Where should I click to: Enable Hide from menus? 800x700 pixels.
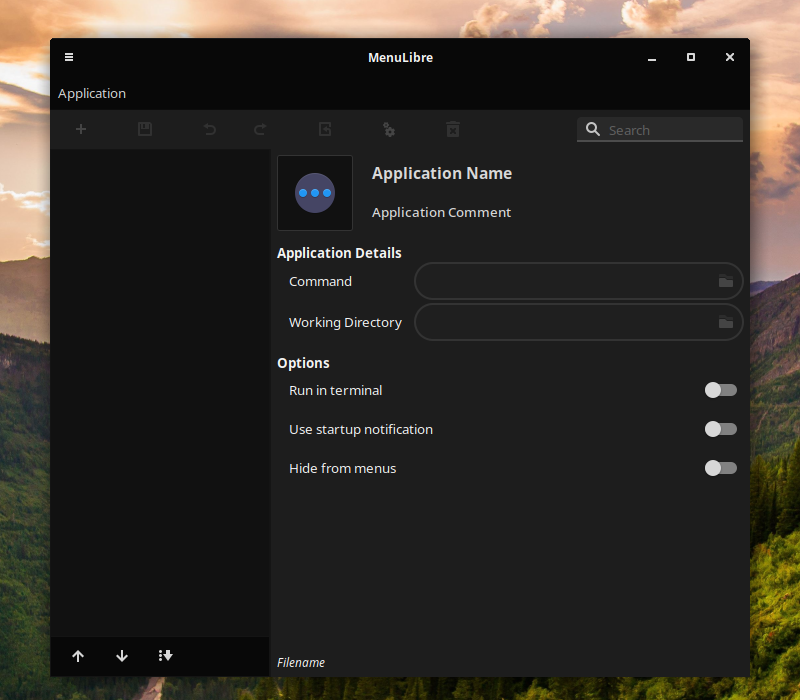click(x=720, y=468)
